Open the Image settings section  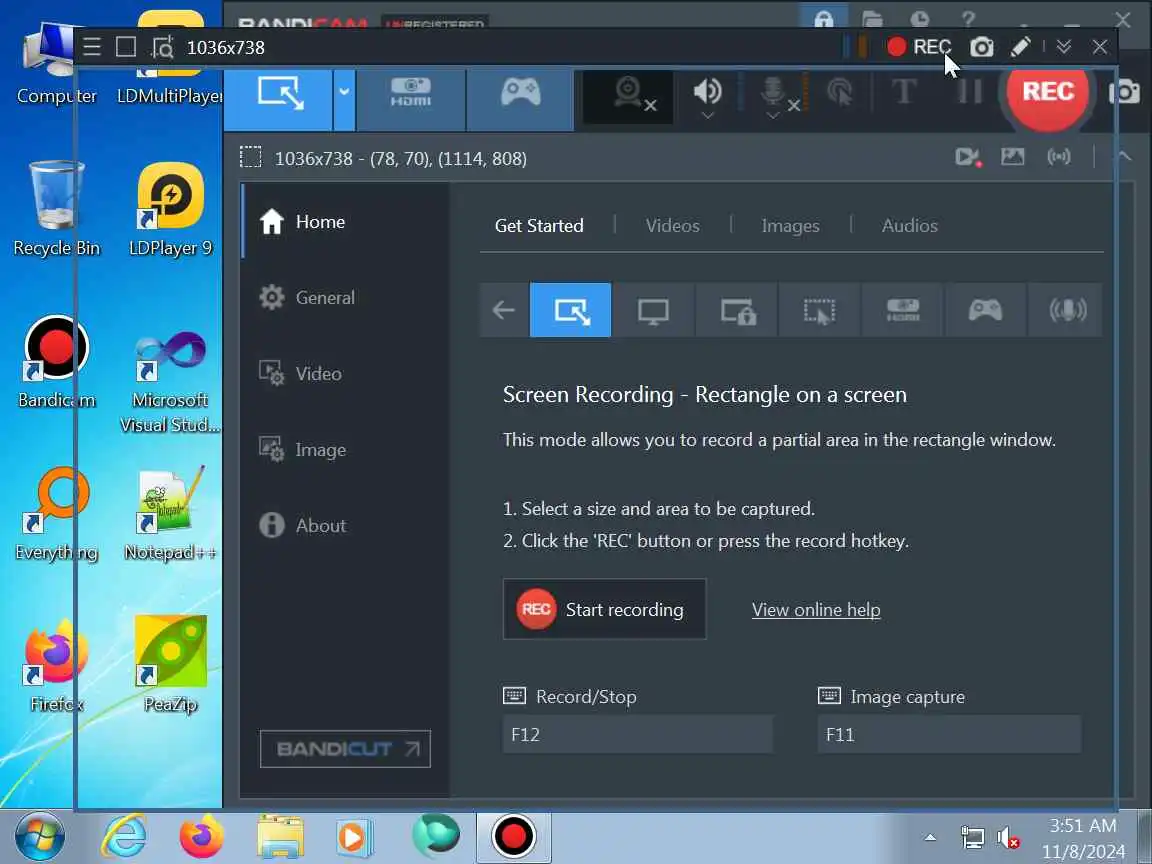[x=345, y=450]
